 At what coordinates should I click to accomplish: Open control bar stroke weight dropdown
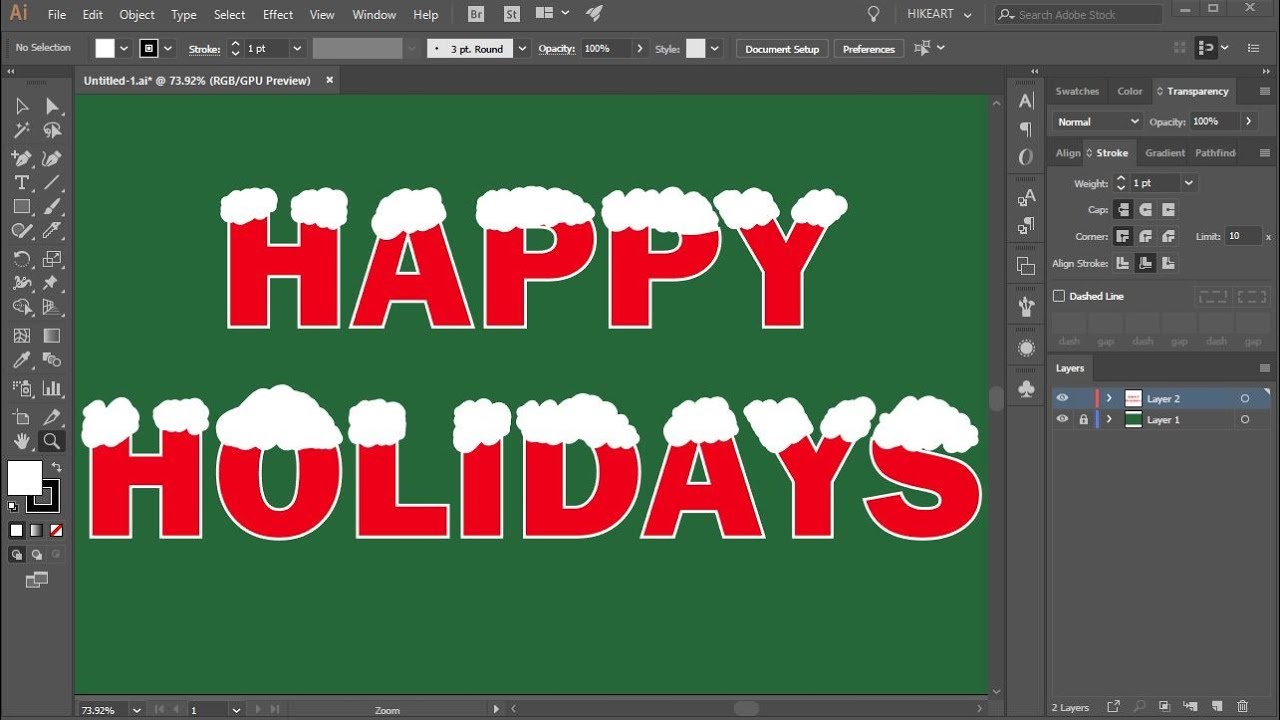(297, 48)
